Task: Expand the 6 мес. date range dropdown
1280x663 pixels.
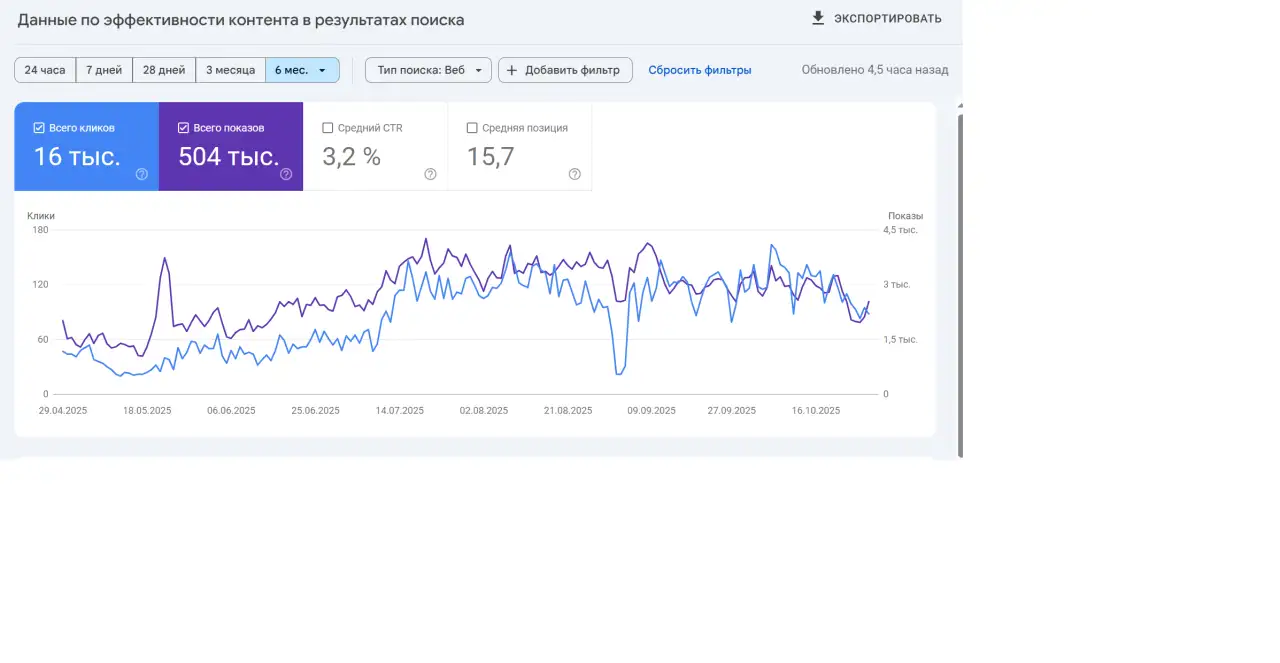Action: click(322, 70)
